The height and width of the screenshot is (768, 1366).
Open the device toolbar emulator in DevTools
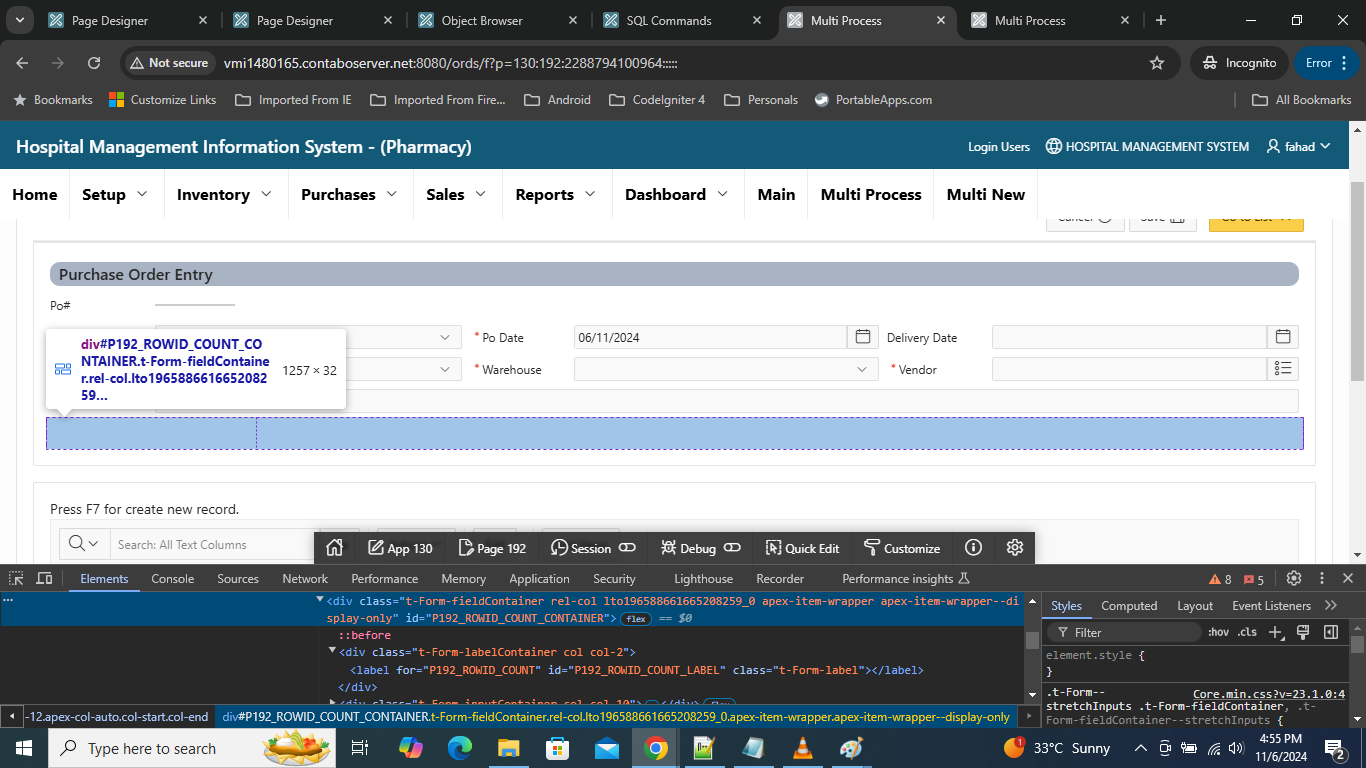click(42, 578)
